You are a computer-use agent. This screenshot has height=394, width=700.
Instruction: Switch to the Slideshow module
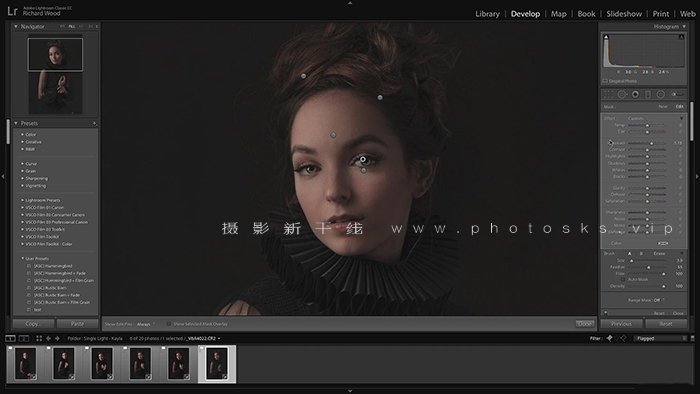coord(624,14)
